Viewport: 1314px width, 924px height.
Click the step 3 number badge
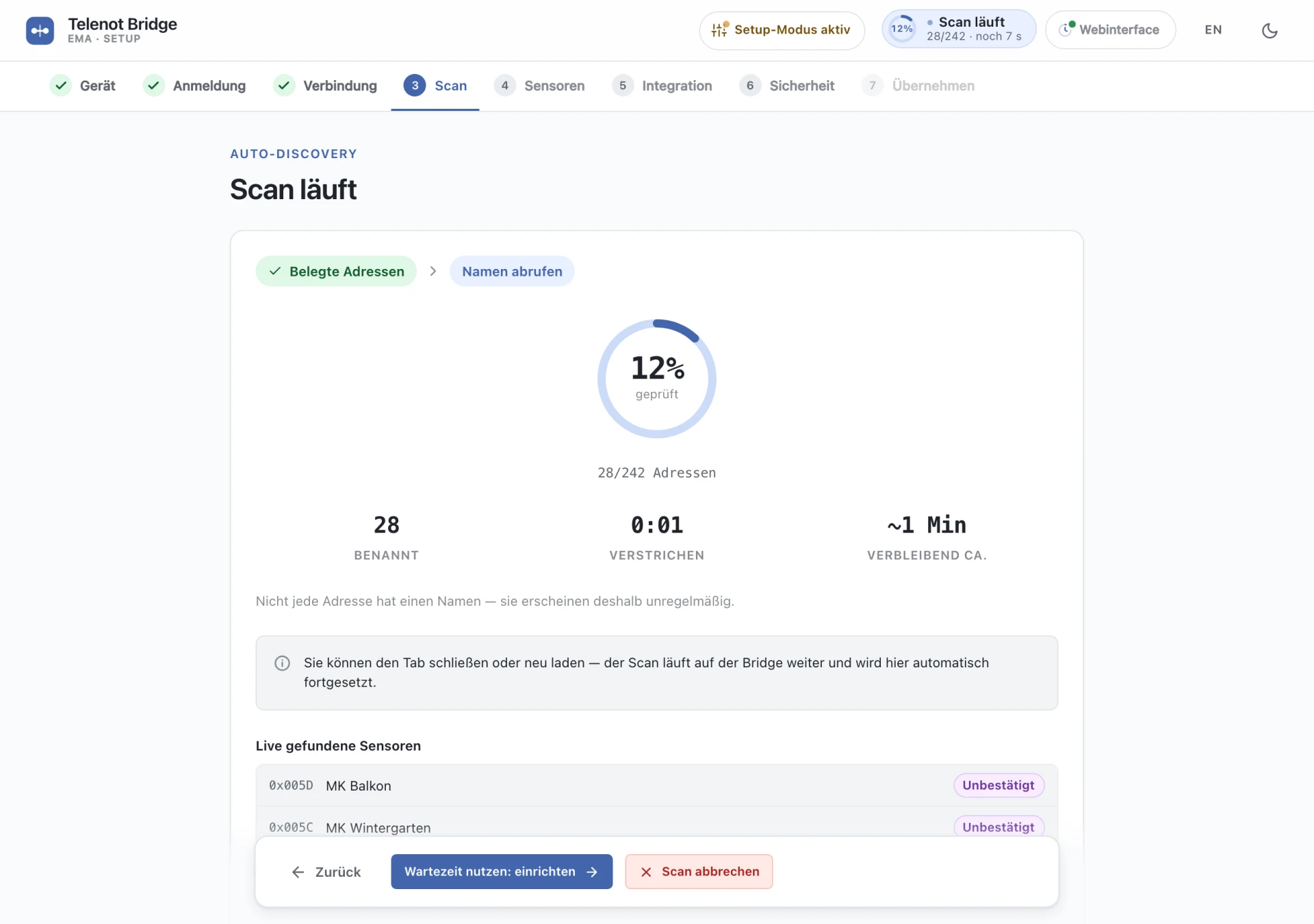pos(415,86)
